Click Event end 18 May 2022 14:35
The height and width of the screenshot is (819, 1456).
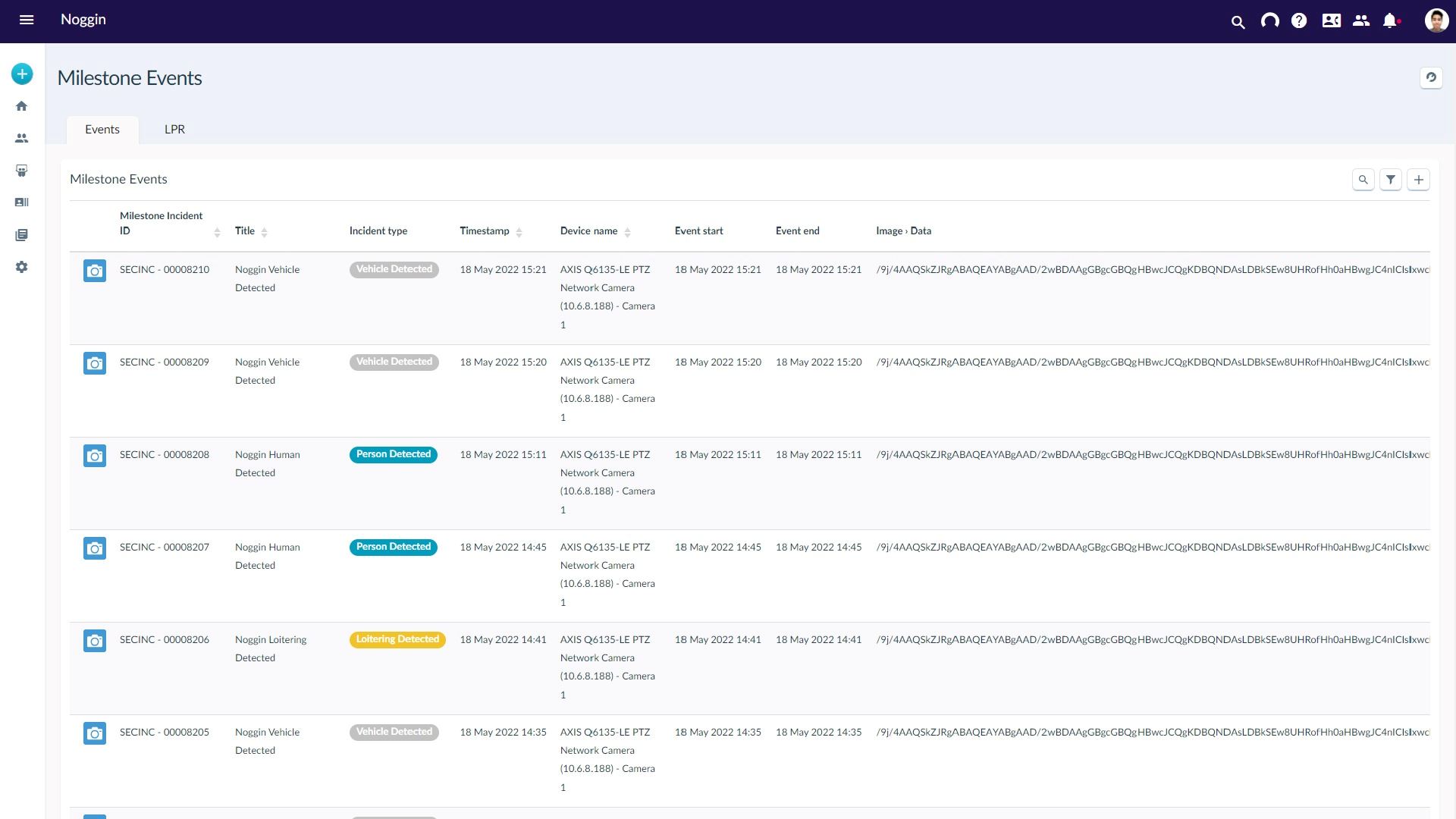click(819, 733)
